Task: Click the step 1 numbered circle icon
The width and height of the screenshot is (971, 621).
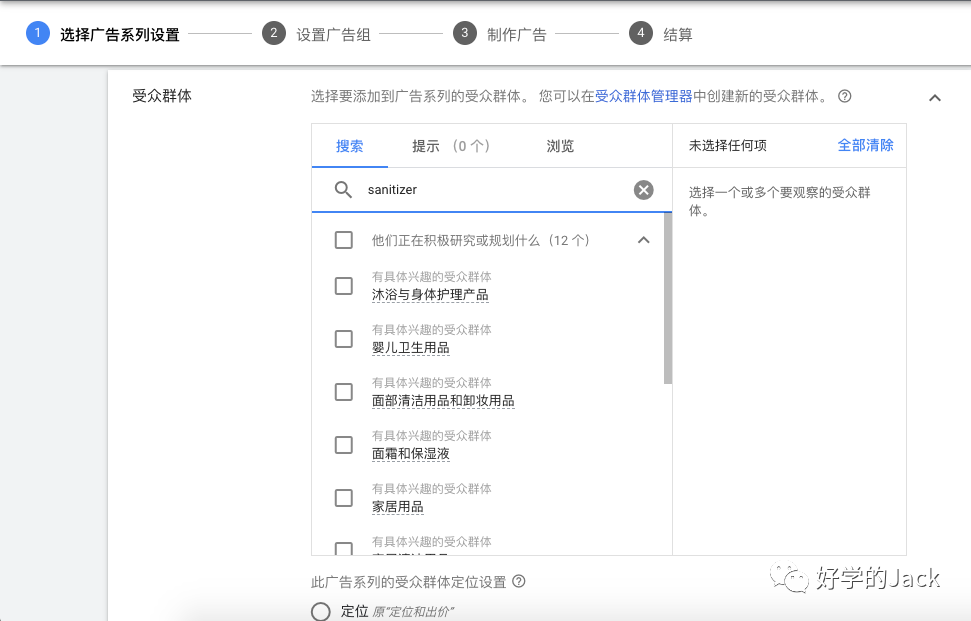Action: pos(37,32)
